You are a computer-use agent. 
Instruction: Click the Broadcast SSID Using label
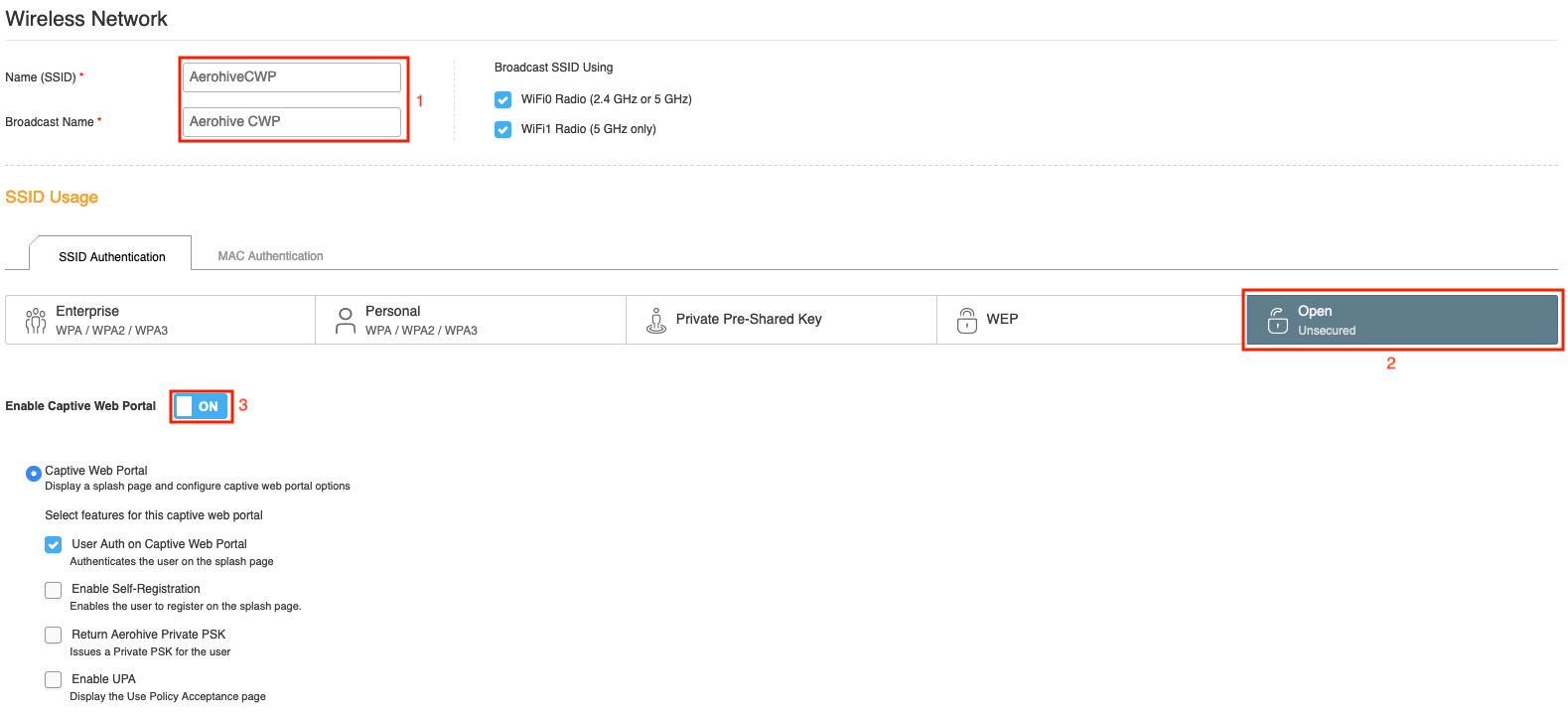(x=553, y=68)
